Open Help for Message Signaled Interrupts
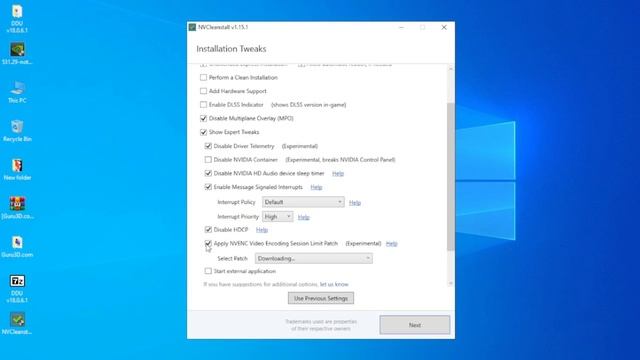Viewport: 640px width, 360px height. tap(316, 187)
